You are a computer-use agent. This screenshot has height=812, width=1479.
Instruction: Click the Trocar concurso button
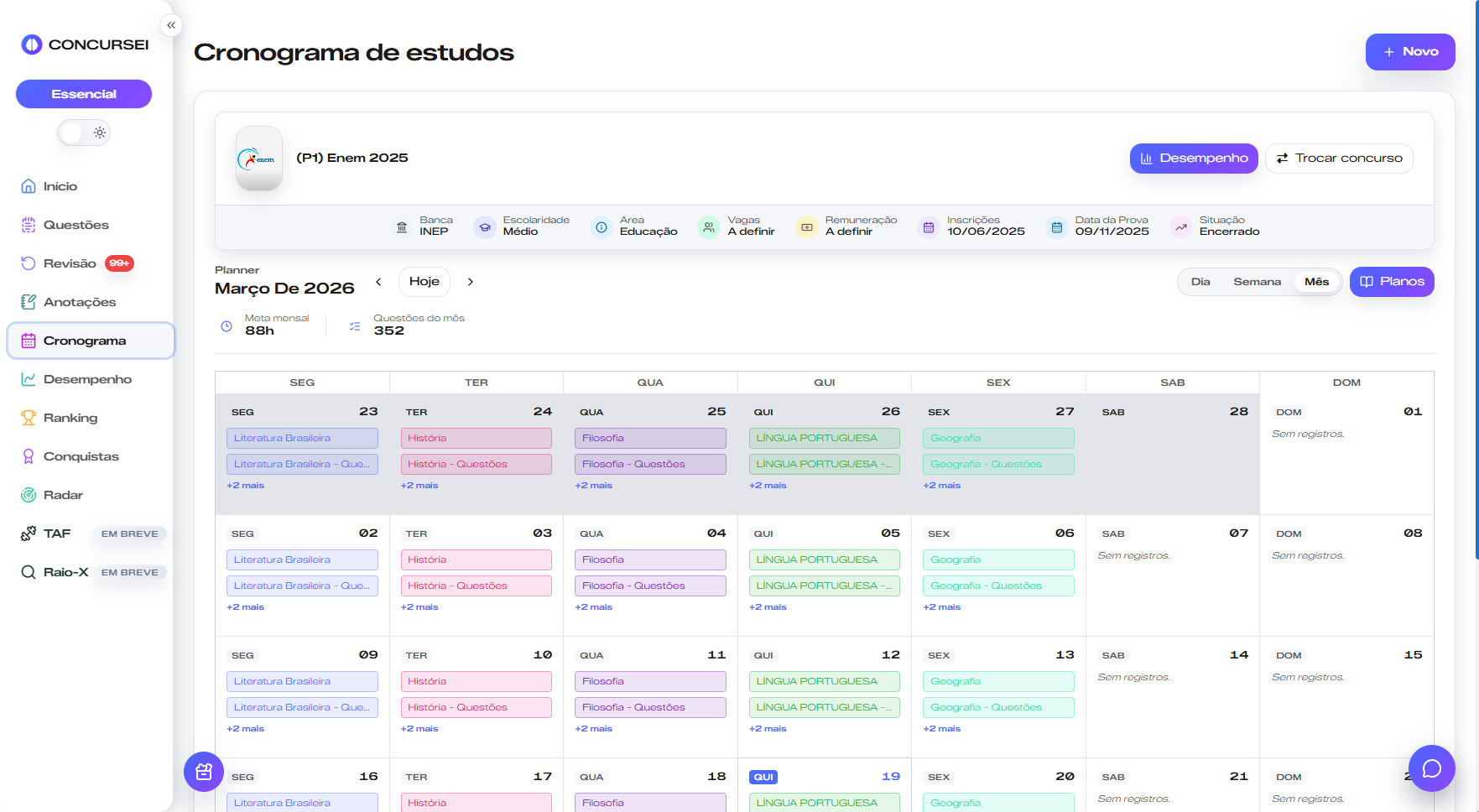click(x=1338, y=159)
